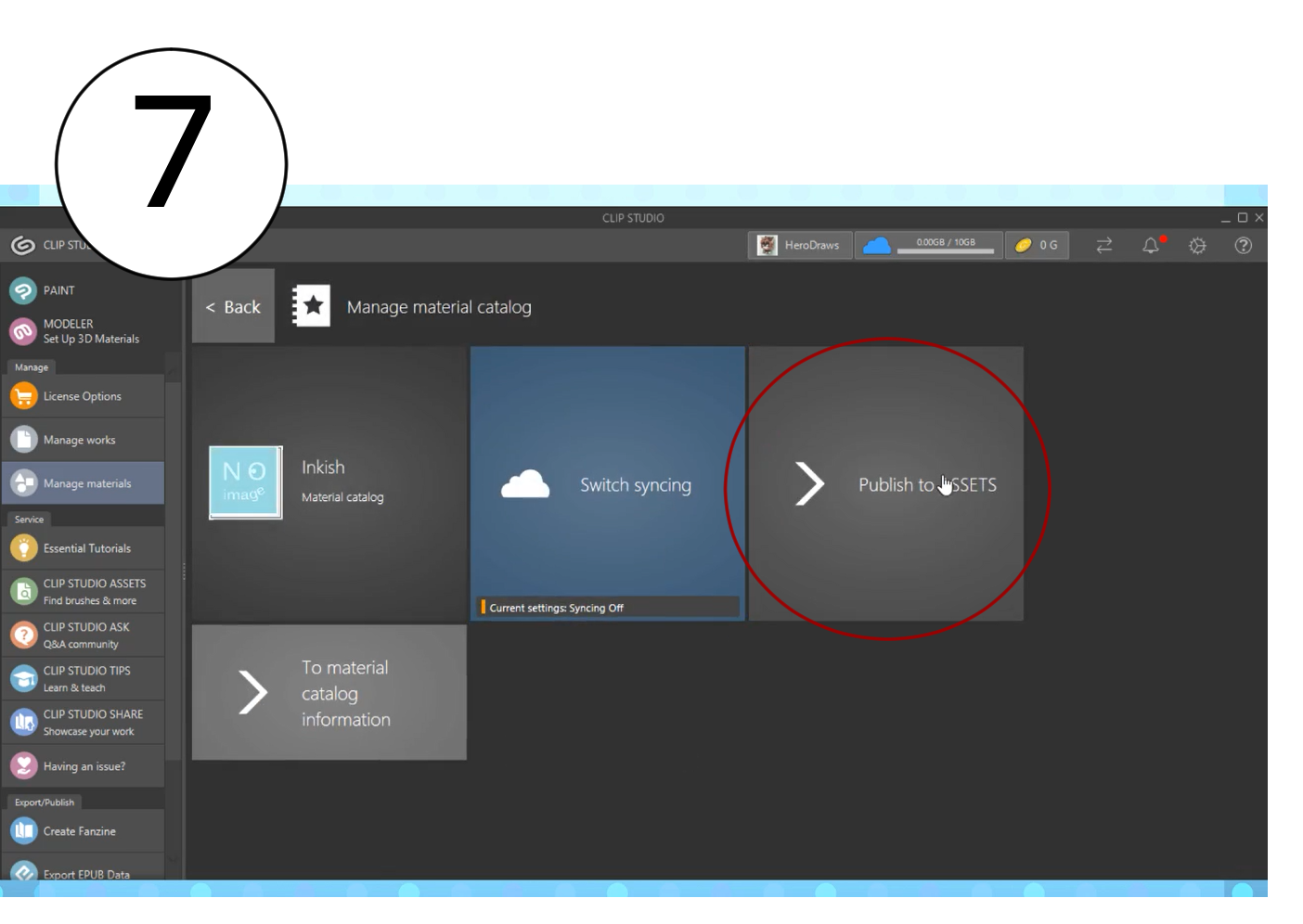
Task: Open Essential Tutorials lightbulb icon
Action: point(23,548)
